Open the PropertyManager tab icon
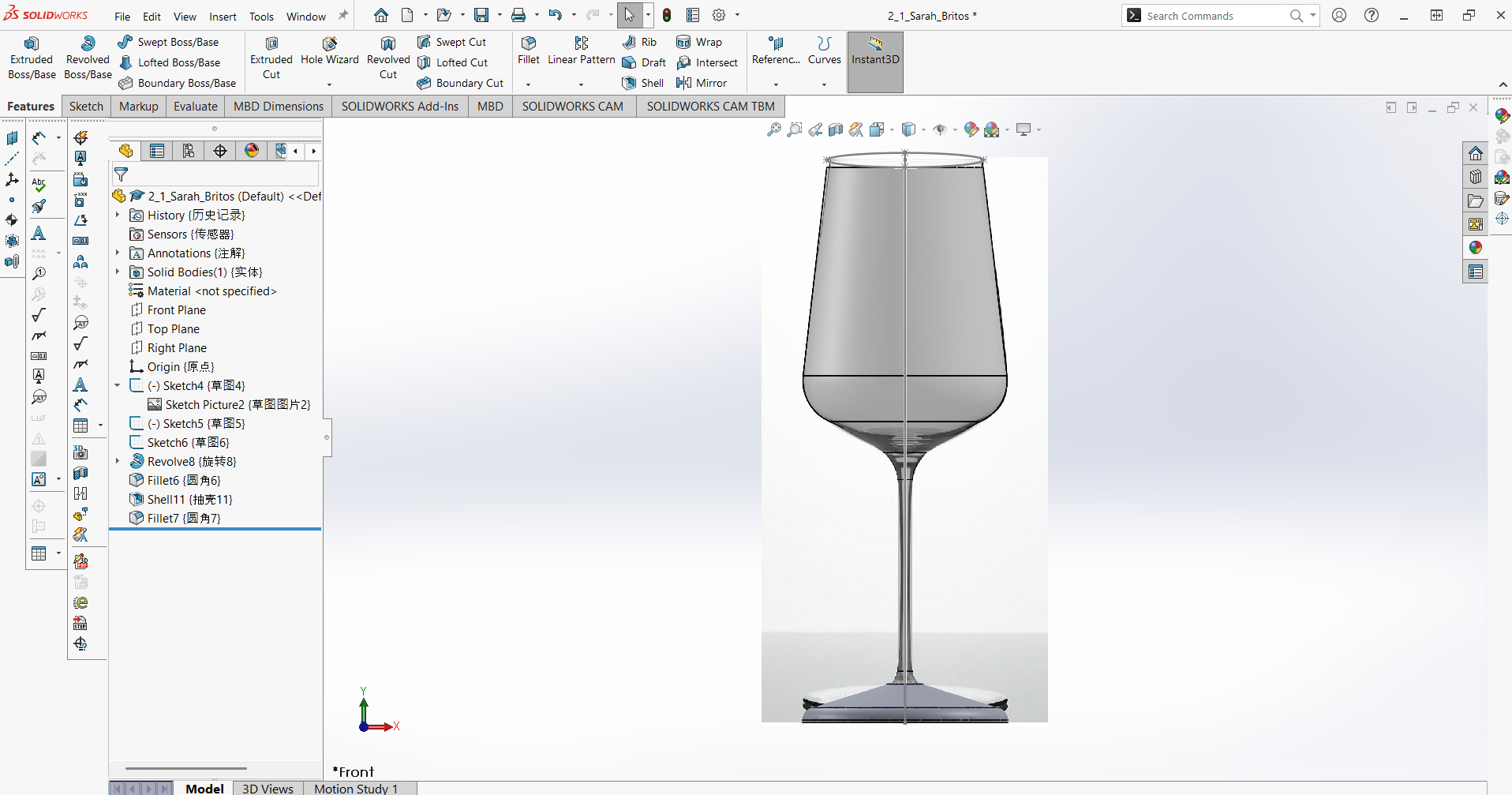1512x795 pixels. 157,151
